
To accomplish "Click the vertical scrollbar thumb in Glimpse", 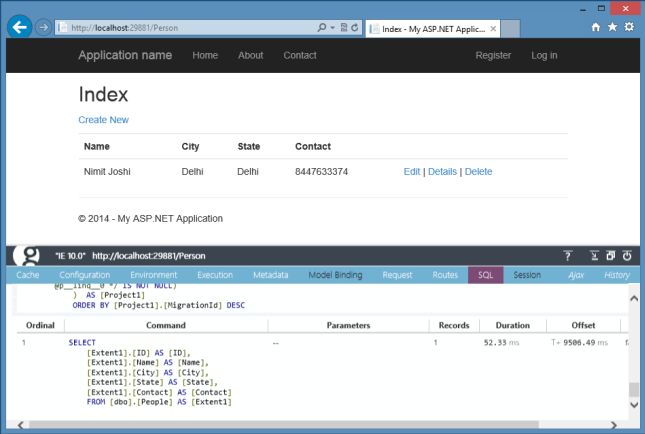I will tap(634, 390).
